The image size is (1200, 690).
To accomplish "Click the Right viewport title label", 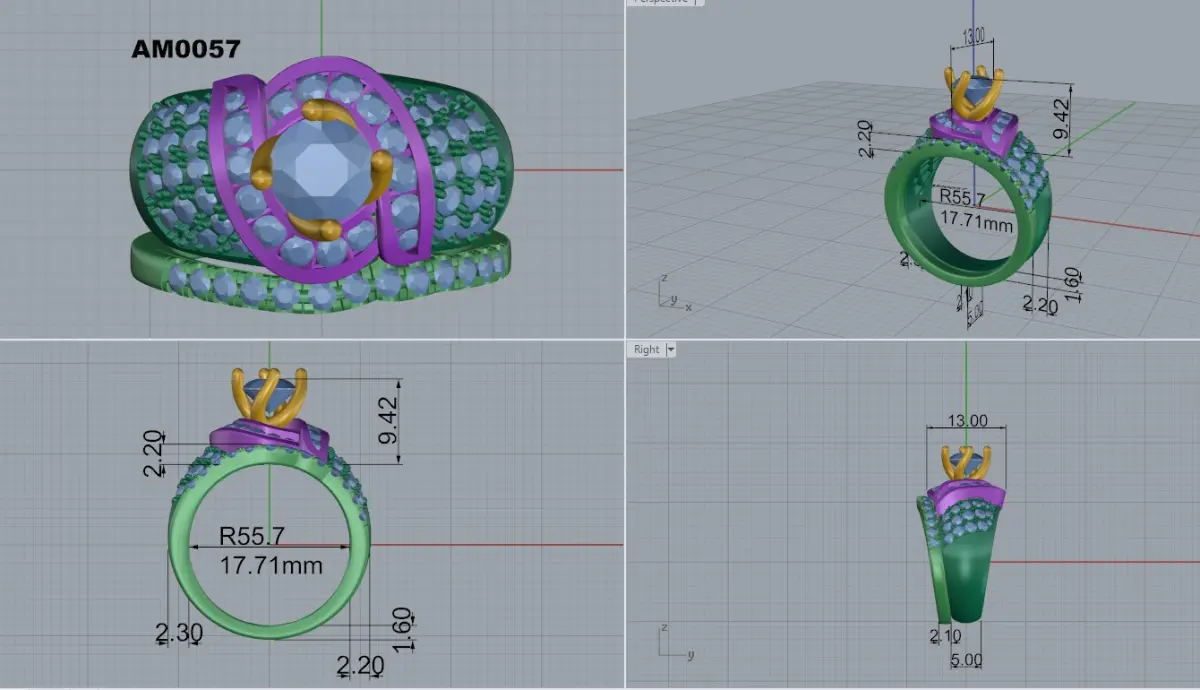I will tap(646, 349).
